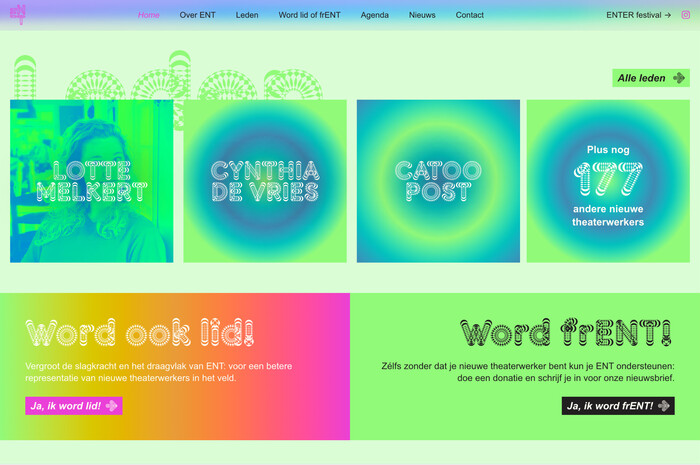The width and height of the screenshot is (700, 465).
Task: Open the Instagram icon link
Action: [x=686, y=15]
